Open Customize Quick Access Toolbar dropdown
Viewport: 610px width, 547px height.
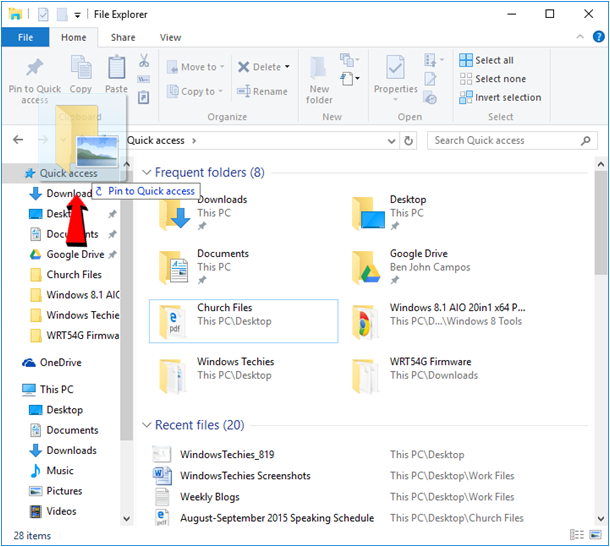pyautogui.click(x=77, y=16)
